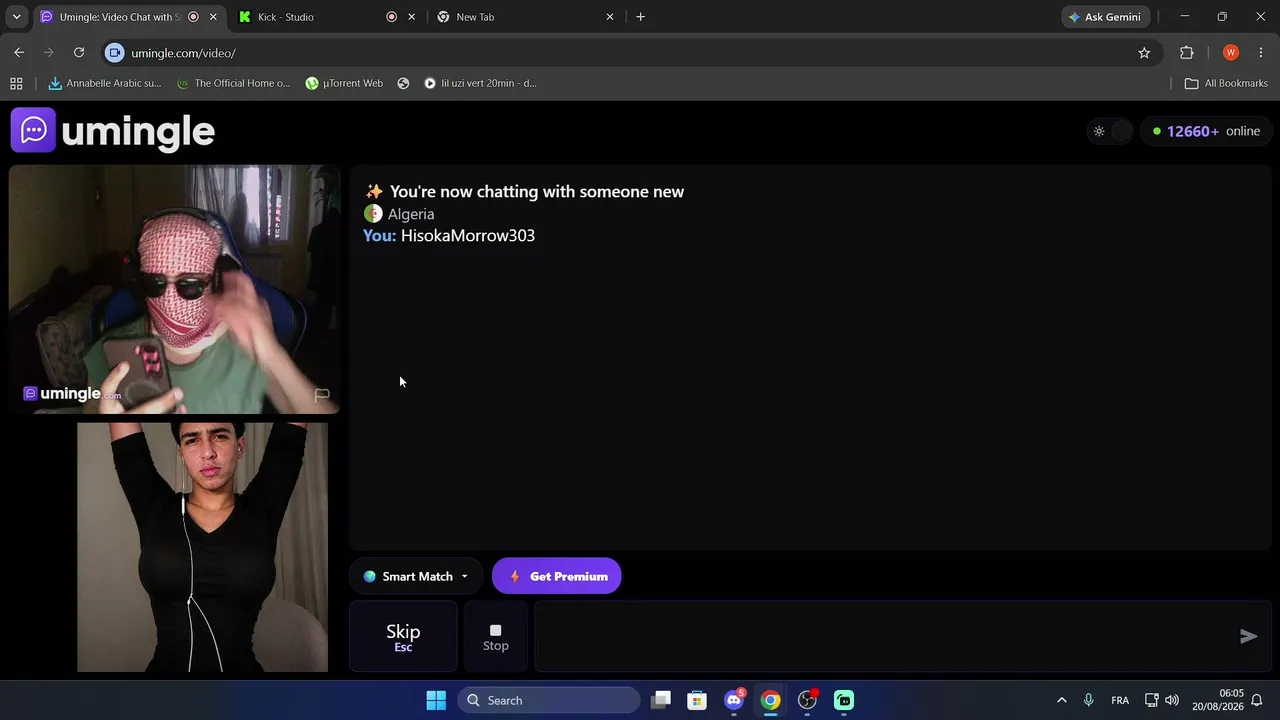Open the Annabelle Arabic su... bookmark

point(105,83)
